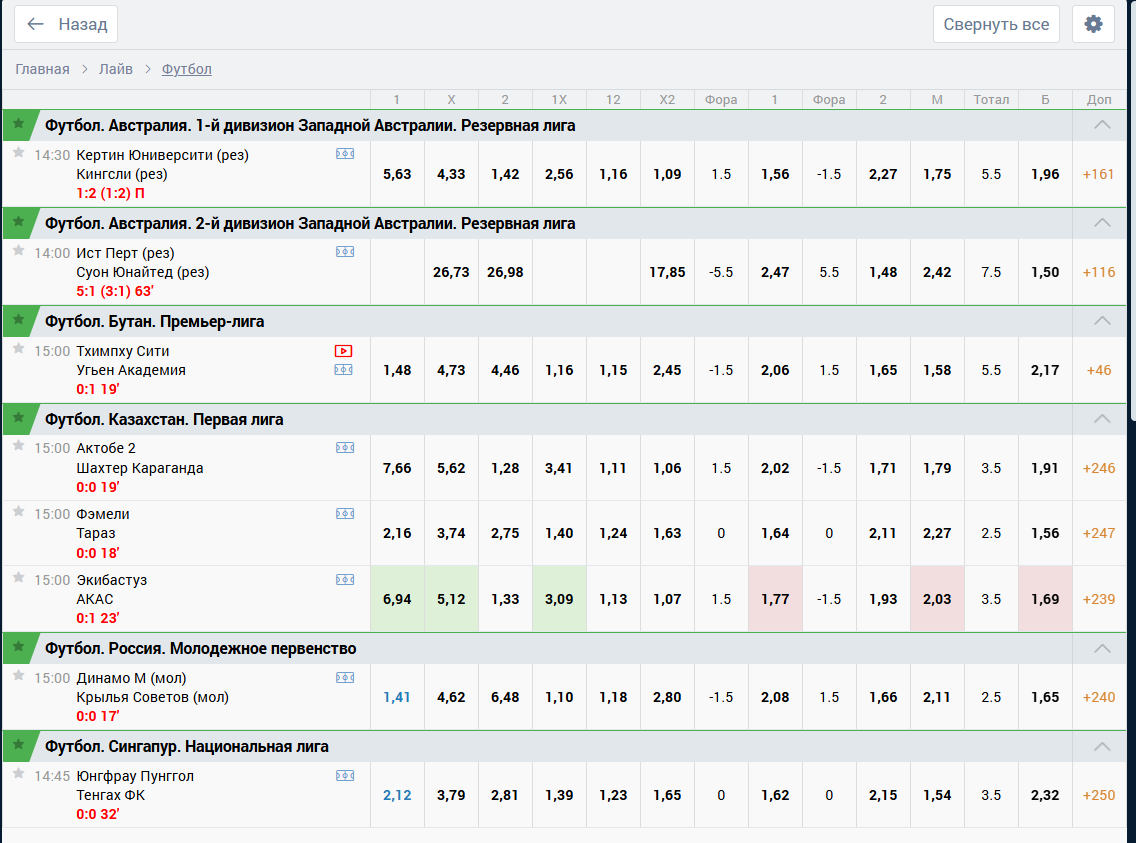Viewport: 1136px width, 843px height.
Task: Pick pink-highlighted odds 2,03 total under Экибастуз
Action: pos(937,599)
